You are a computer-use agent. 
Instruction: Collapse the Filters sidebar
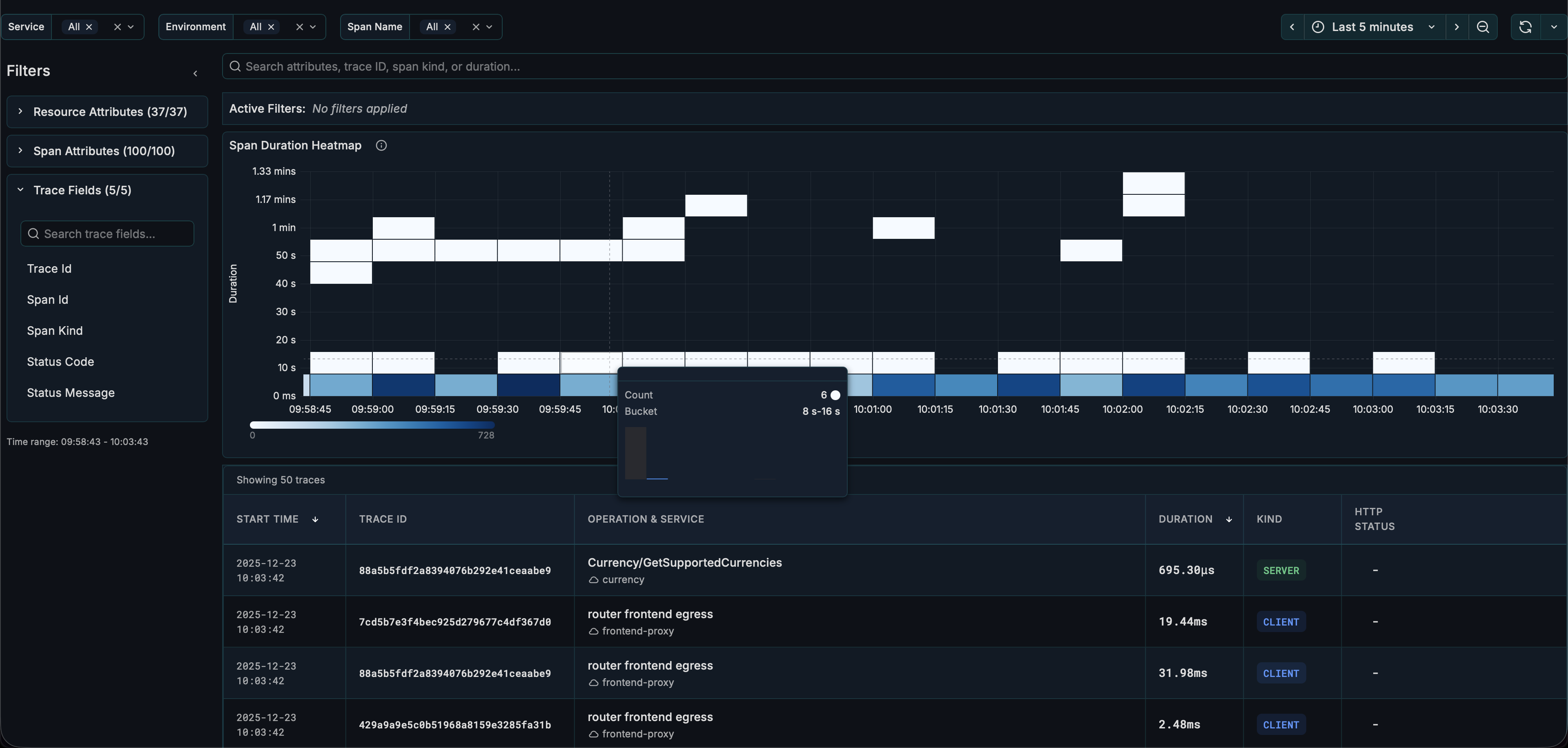click(x=196, y=73)
